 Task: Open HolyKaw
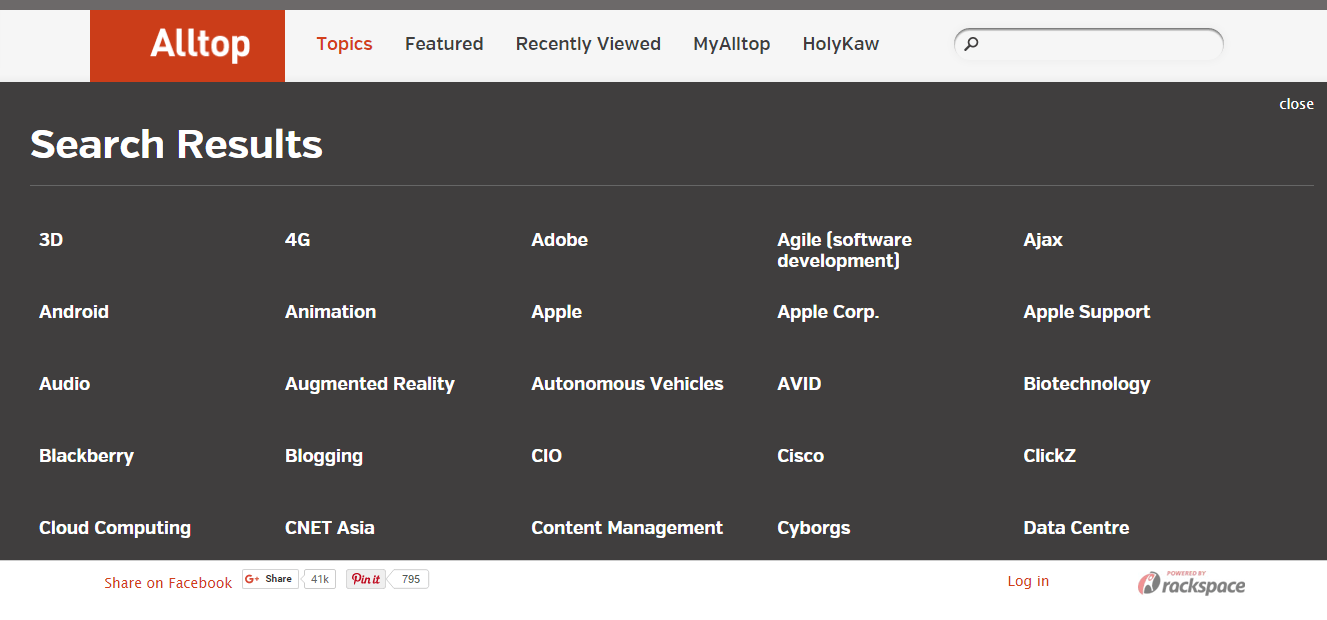840,44
